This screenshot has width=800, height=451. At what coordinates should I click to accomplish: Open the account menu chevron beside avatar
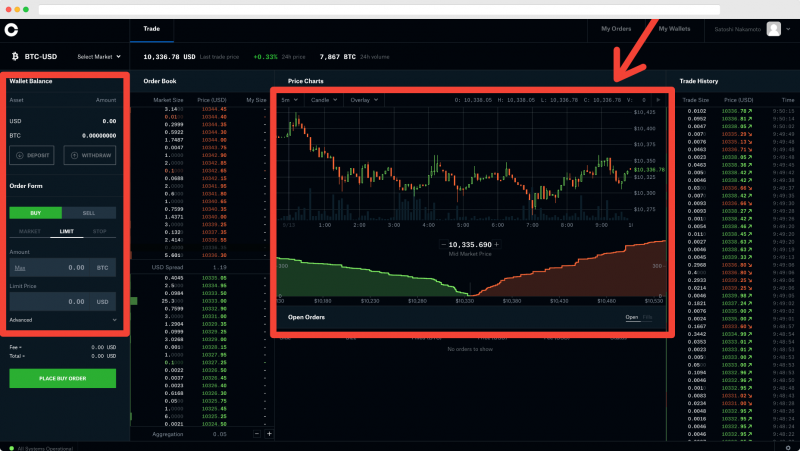788,29
